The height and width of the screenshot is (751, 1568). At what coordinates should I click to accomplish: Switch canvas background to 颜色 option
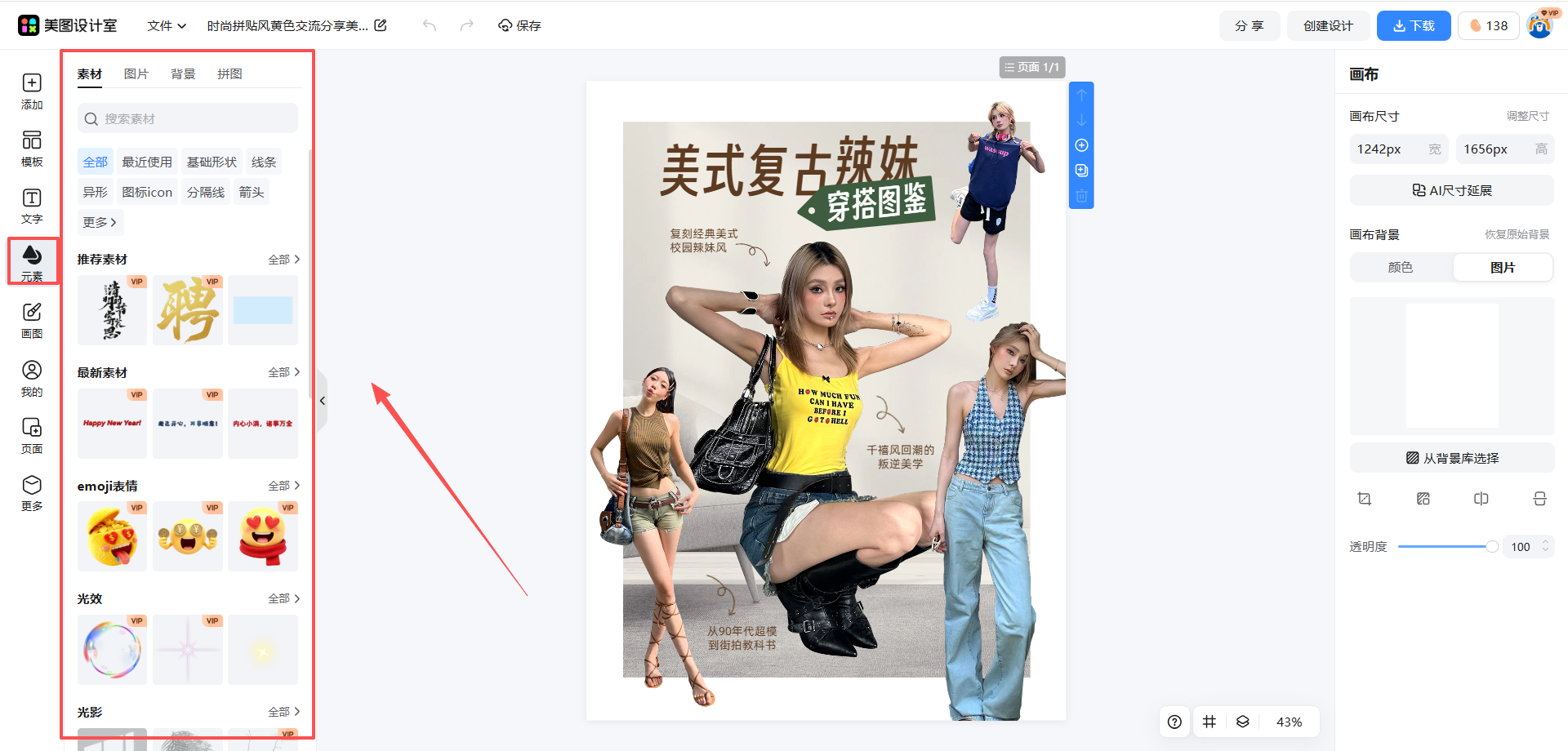1401,267
